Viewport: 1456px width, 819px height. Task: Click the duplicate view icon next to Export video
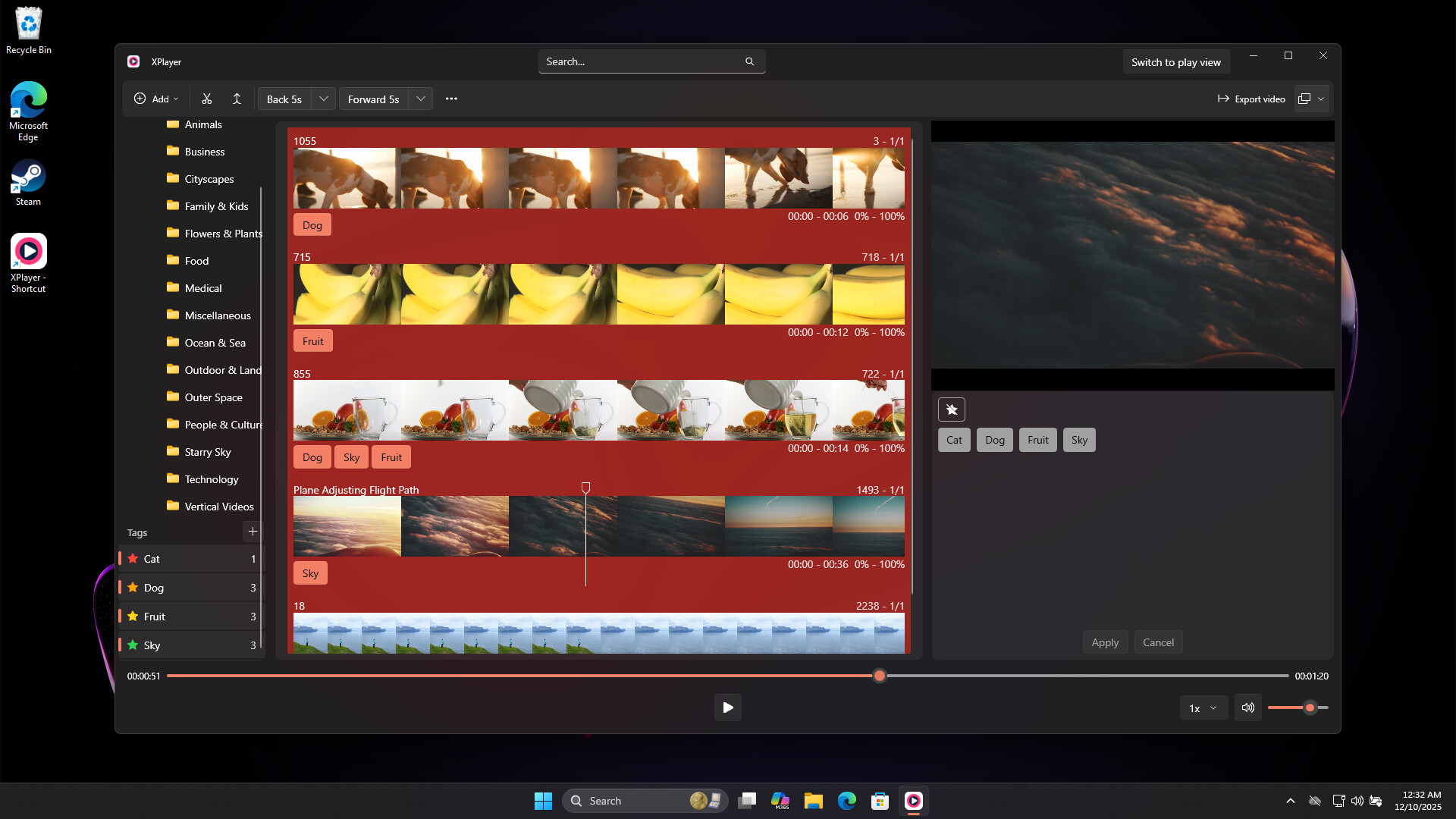point(1304,99)
